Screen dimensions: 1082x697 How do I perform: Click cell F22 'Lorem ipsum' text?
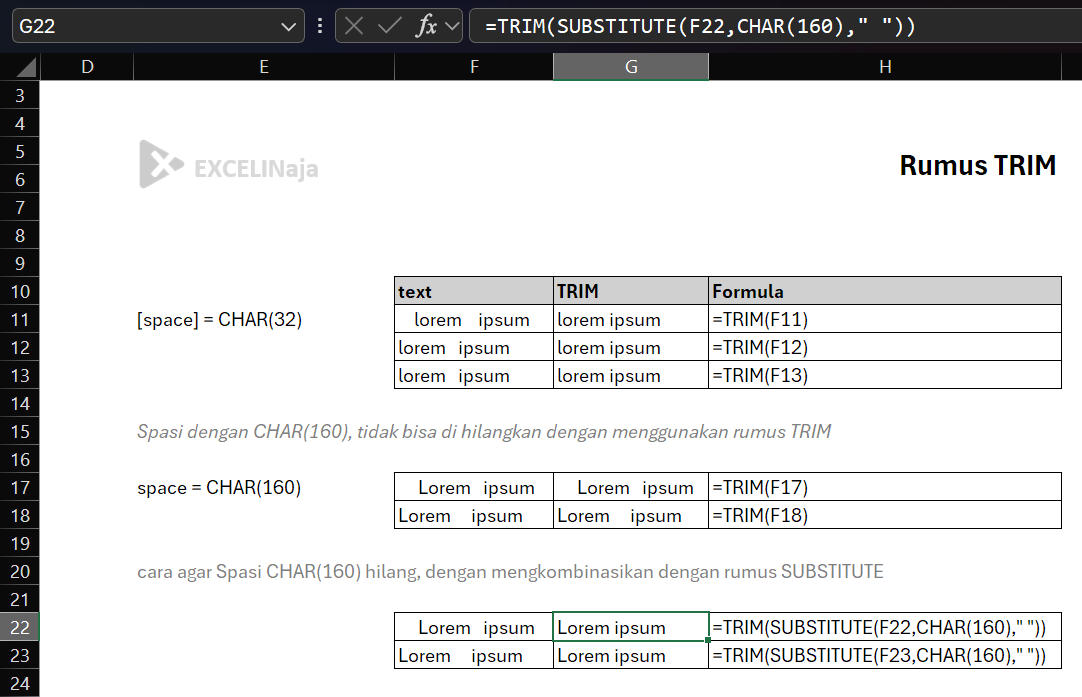[476, 628]
